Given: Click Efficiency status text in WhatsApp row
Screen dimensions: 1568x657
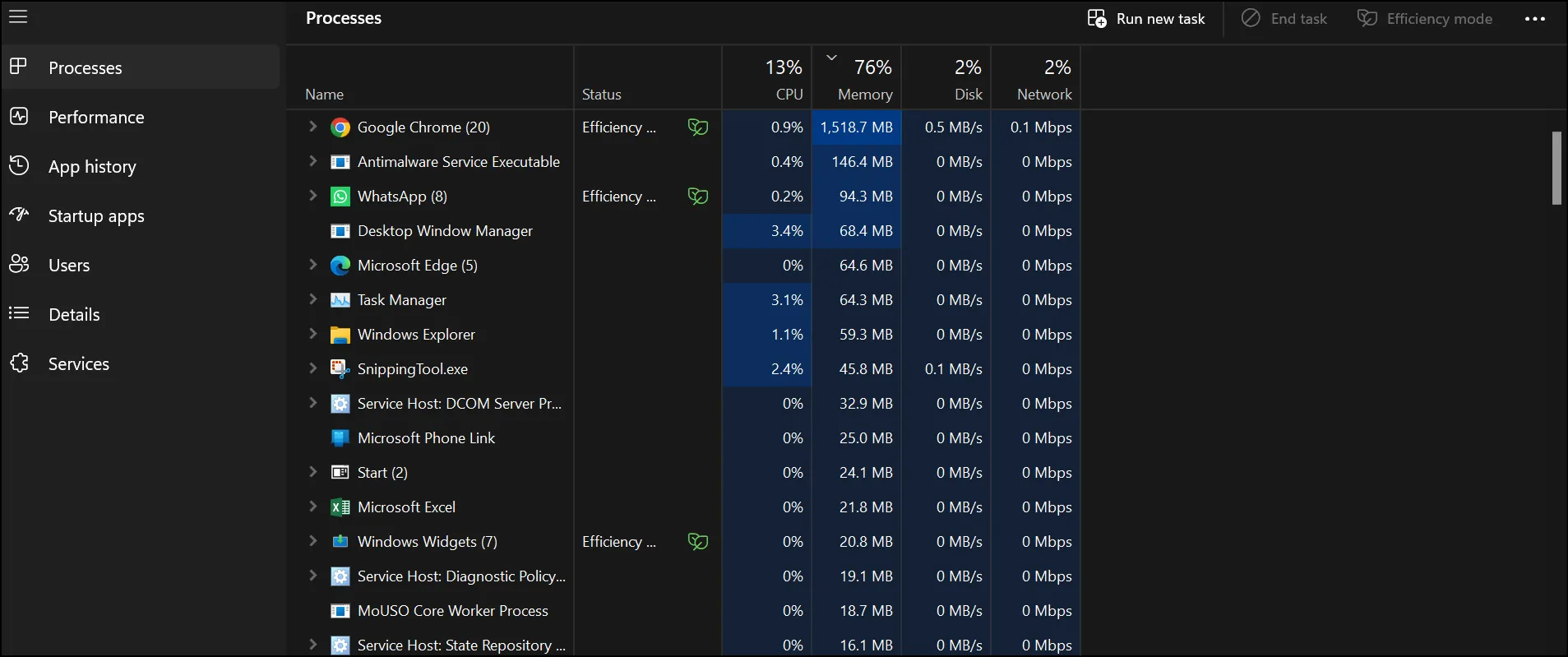Looking at the screenshot, I should (x=618, y=197).
